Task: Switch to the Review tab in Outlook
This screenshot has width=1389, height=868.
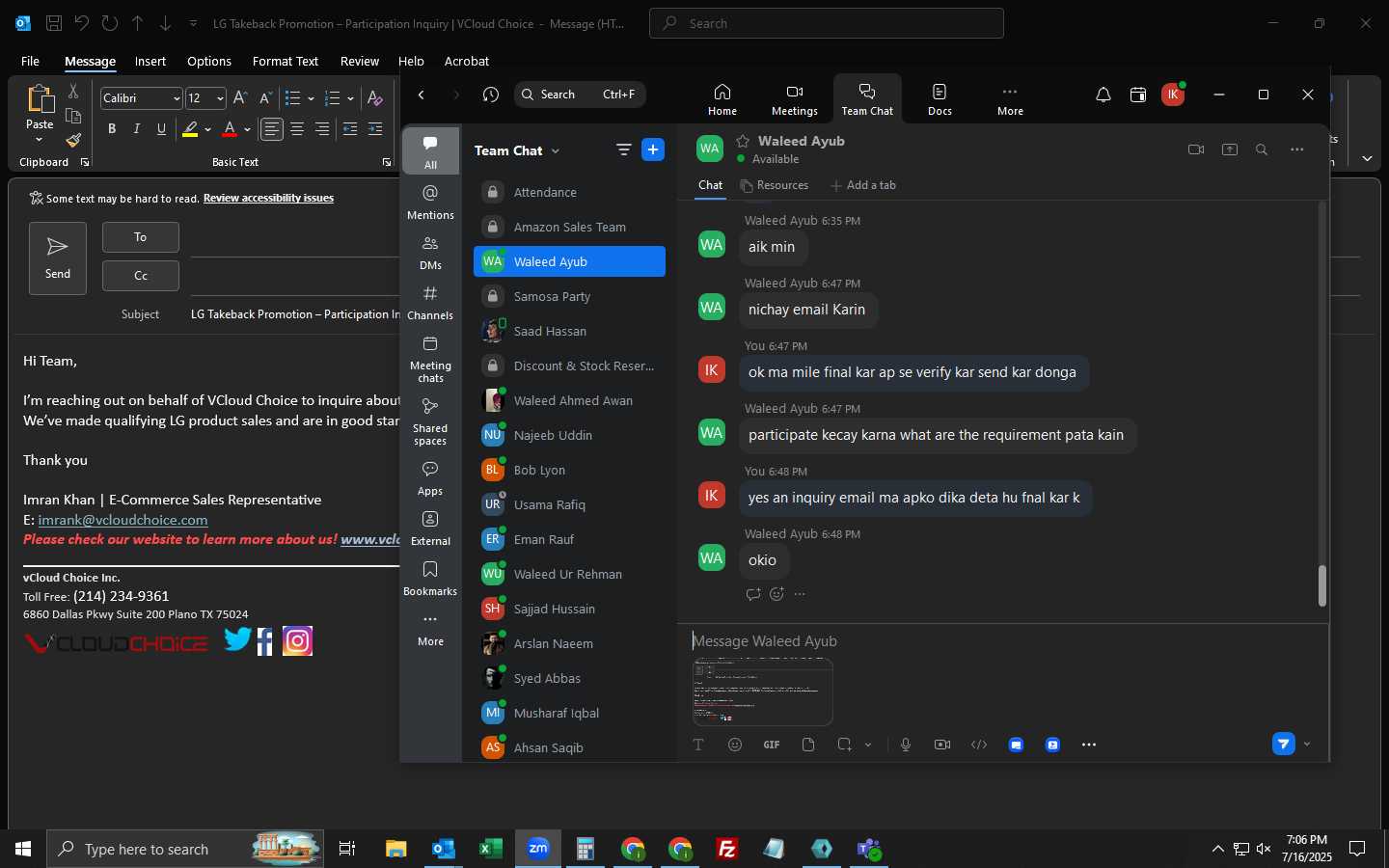Action: click(359, 61)
